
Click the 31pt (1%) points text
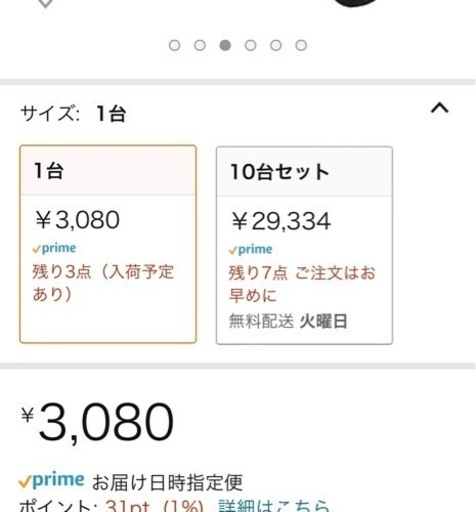(x=154, y=506)
